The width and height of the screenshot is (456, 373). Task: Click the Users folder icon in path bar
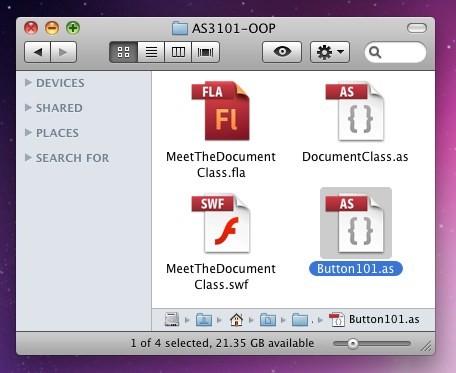[x=204, y=320]
